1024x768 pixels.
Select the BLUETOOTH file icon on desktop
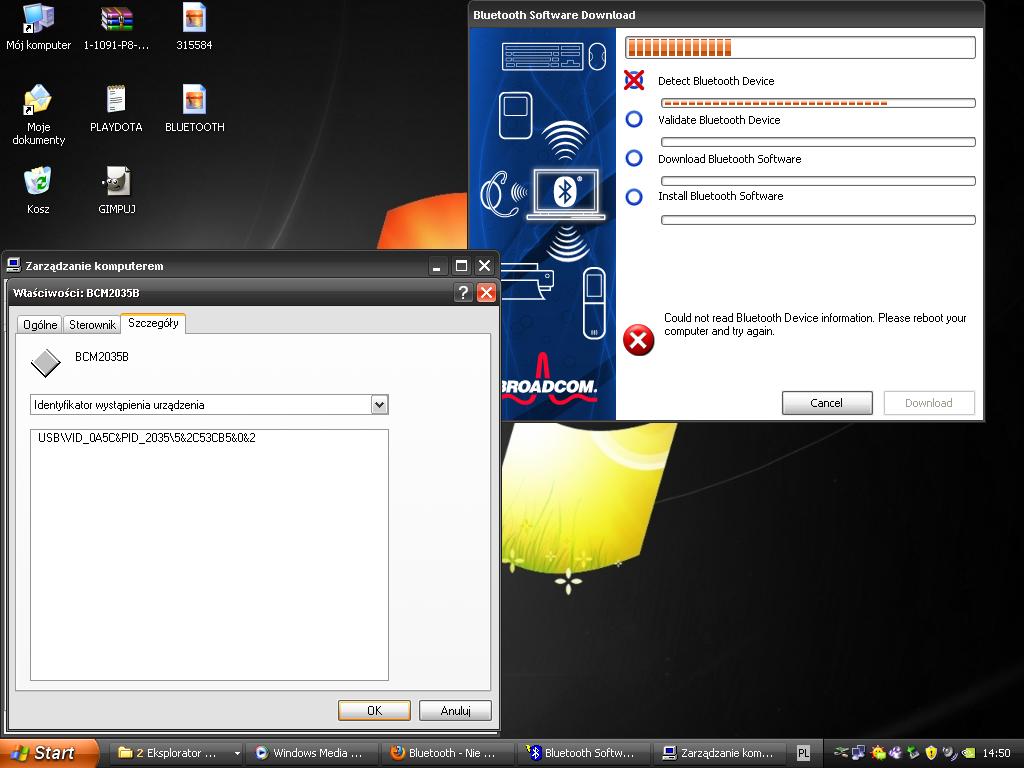[194, 108]
